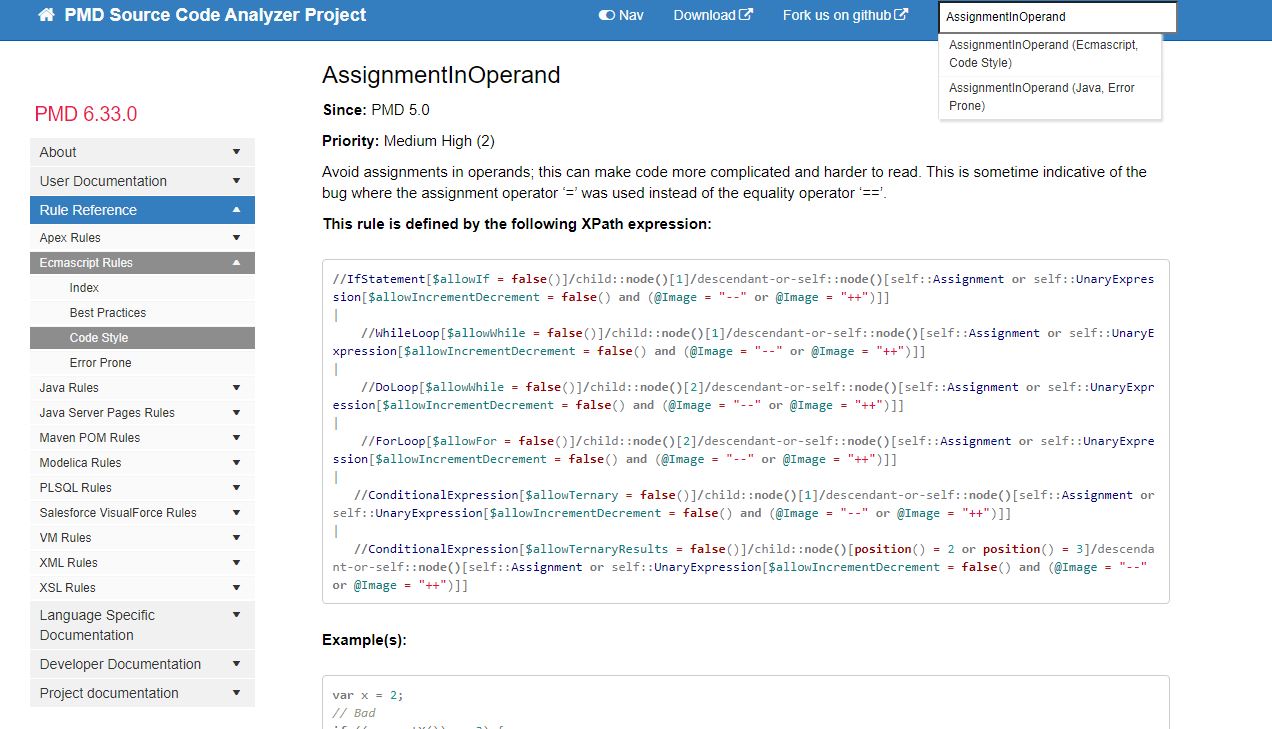
Task: Click the Example(s): heading
Action: [364, 640]
